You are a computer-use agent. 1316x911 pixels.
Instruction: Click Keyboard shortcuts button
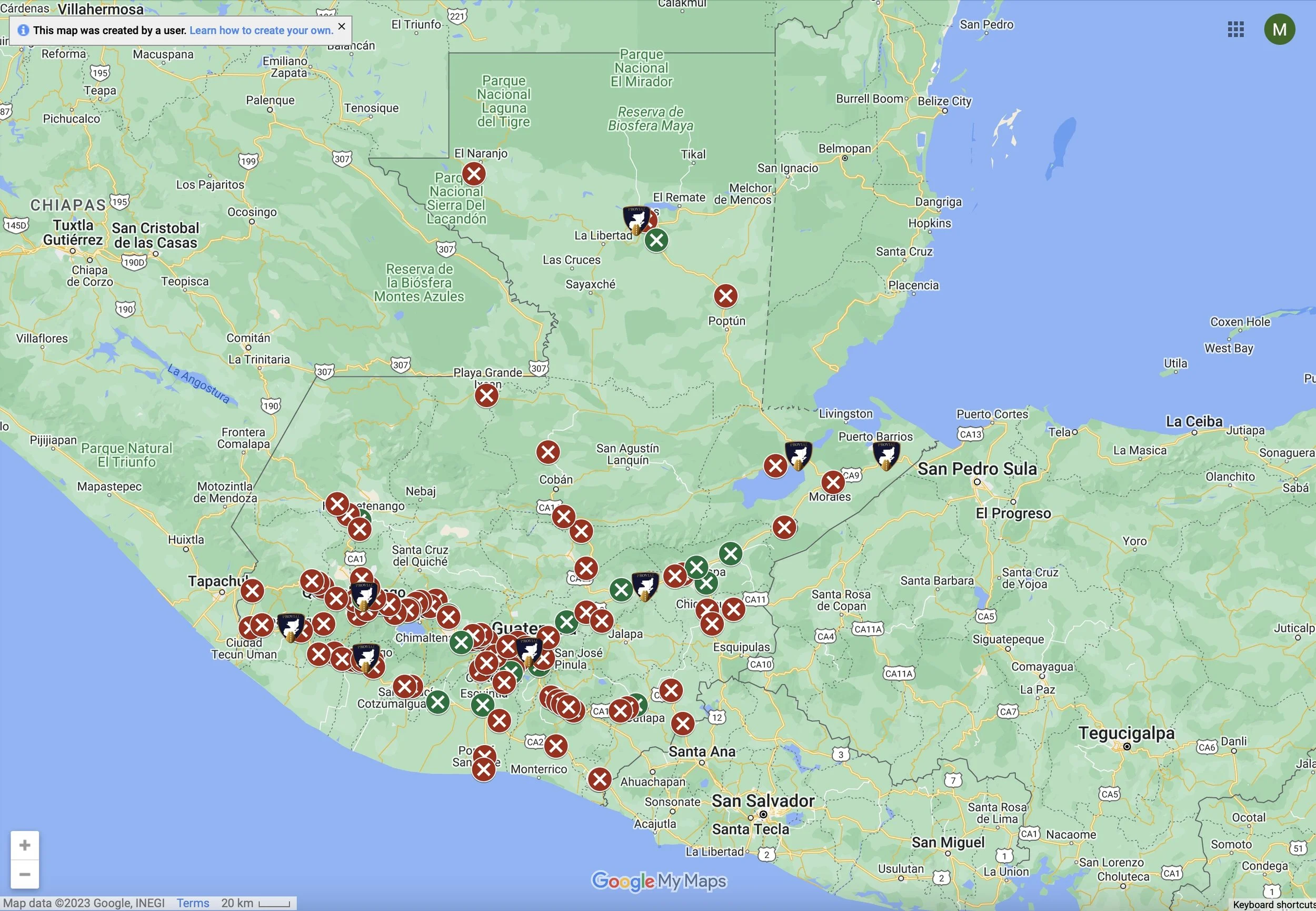pos(1273,905)
